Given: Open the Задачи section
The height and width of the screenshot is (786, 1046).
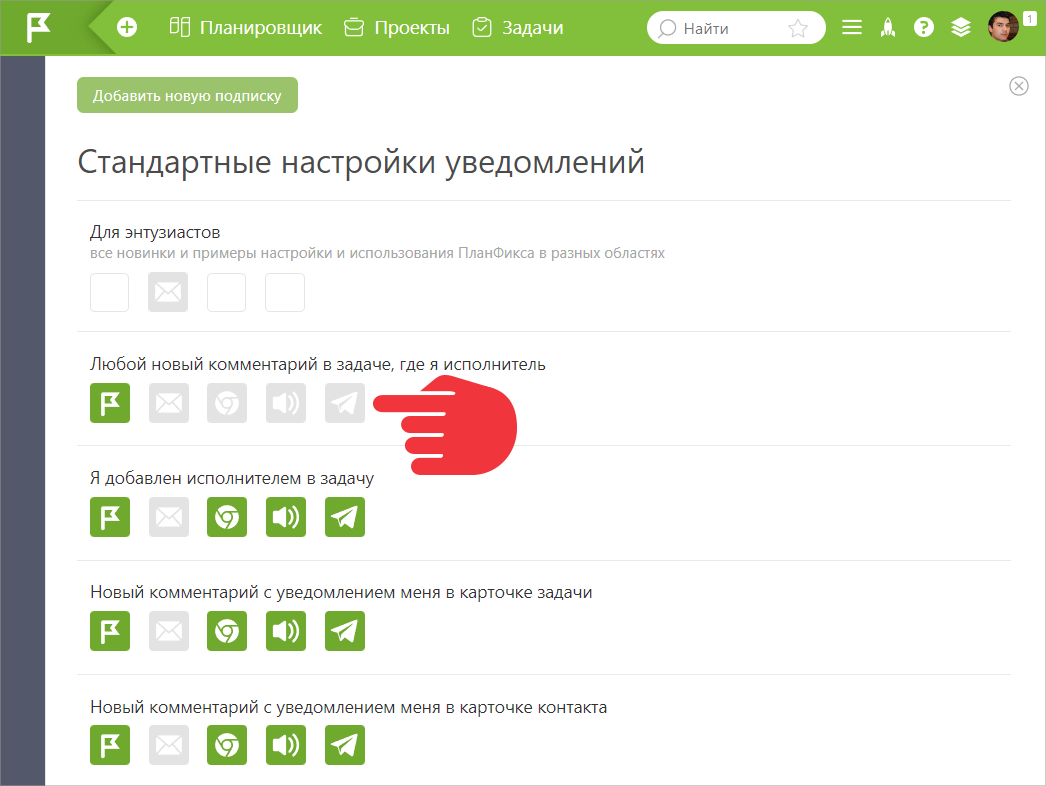Looking at the screenshot, I should point(518,27).
